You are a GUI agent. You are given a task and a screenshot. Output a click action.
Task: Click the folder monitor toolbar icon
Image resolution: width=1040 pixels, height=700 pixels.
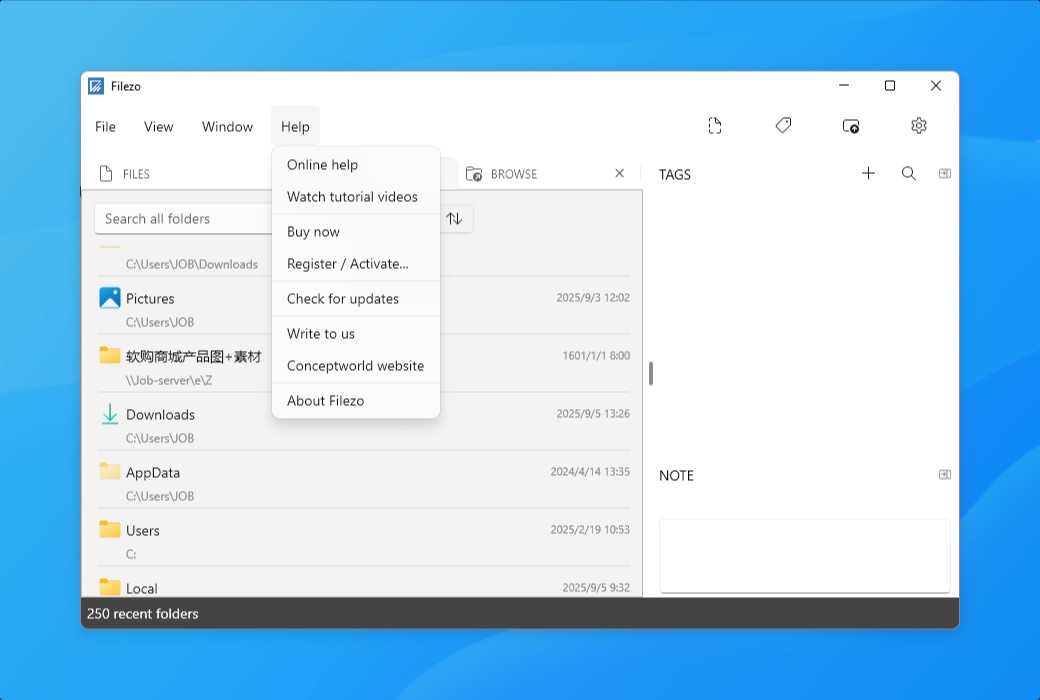(x=851, y=125)
